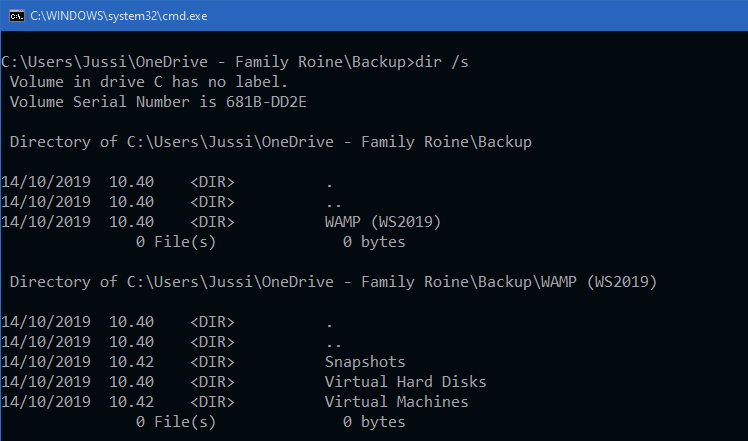Click the 10.42 time on Virtual Machines row

point(132,402)
